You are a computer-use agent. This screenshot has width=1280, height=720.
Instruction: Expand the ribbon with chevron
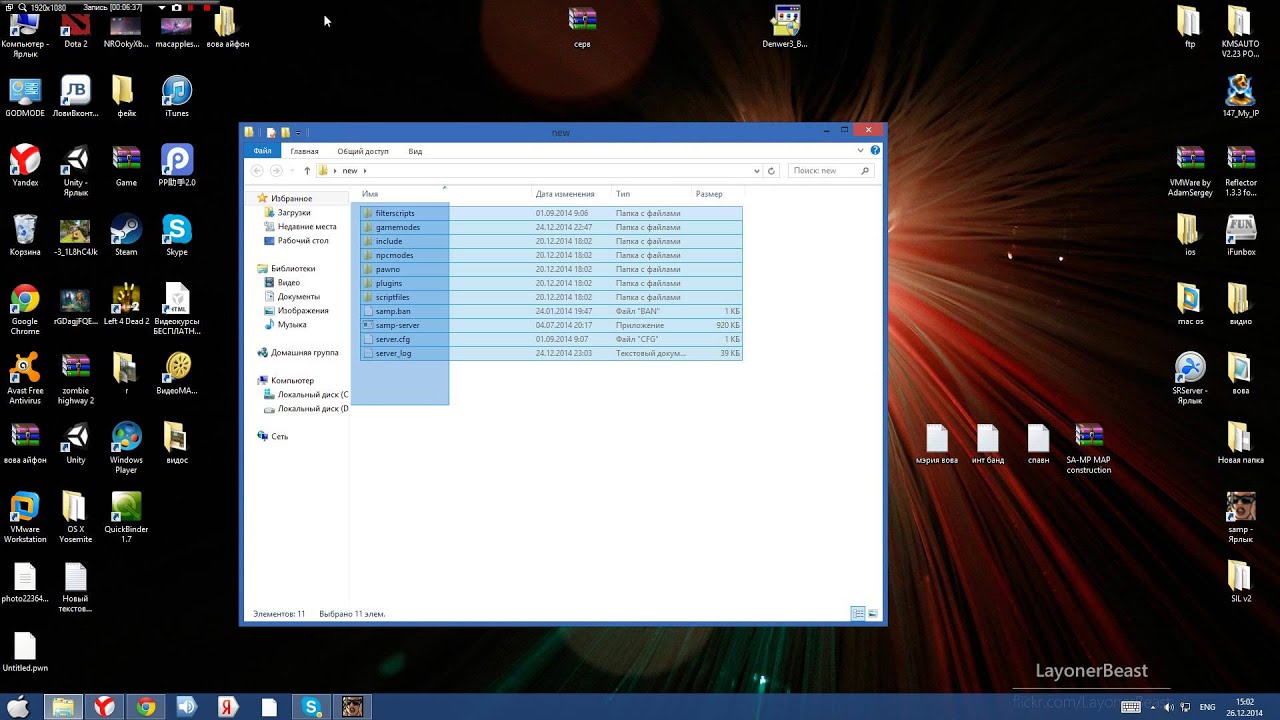point(860,151)
